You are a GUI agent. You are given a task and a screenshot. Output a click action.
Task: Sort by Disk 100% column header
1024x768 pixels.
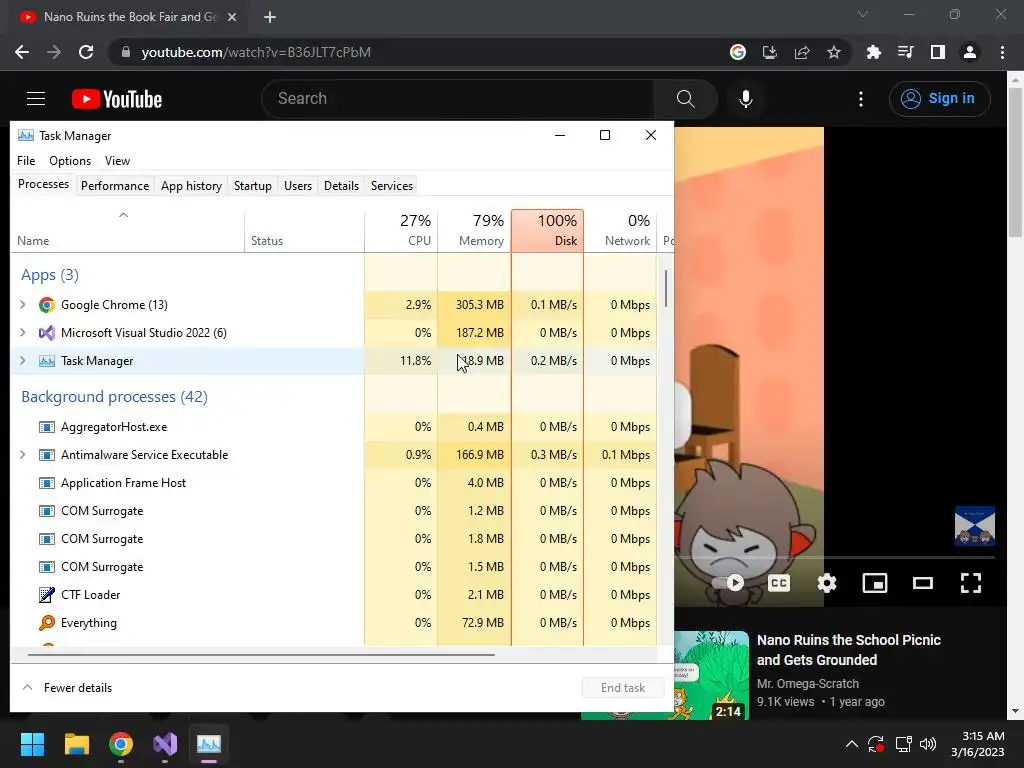(x=547, y=231)
